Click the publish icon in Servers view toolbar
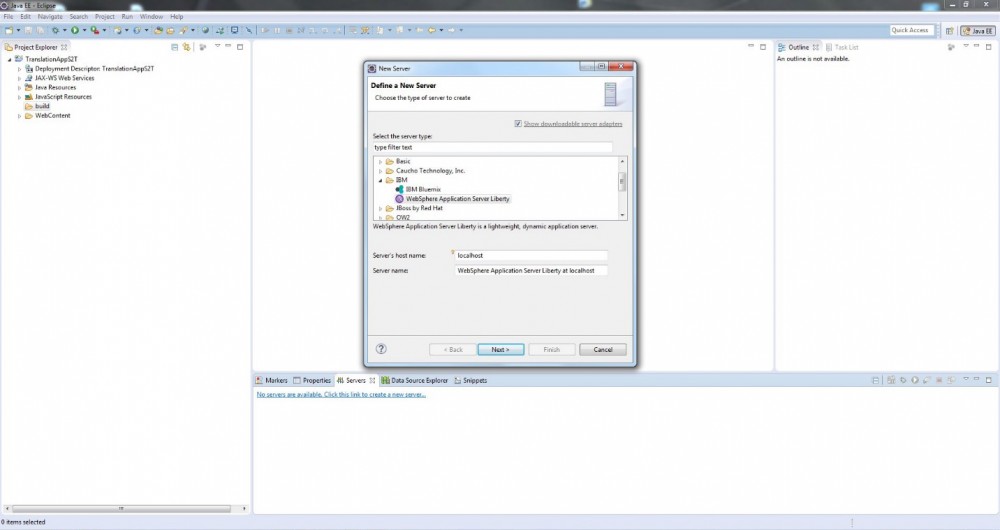Image resolution: width=1000 pixels, height=530 pixels. pyautogui.click(x=951, y=380)
